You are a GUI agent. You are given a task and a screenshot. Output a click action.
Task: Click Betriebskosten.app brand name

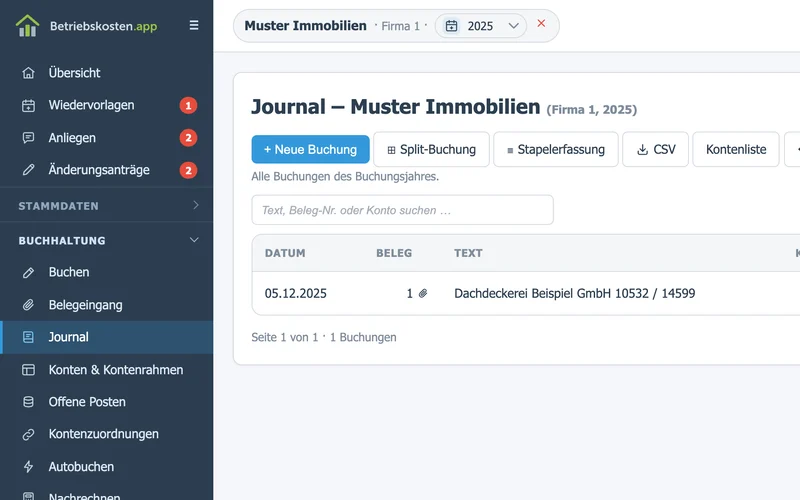pyautogui.click(x=104, y=26)
